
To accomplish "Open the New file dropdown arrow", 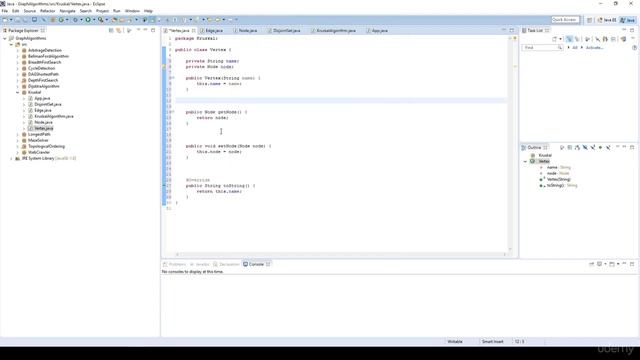I will point(11,20).
